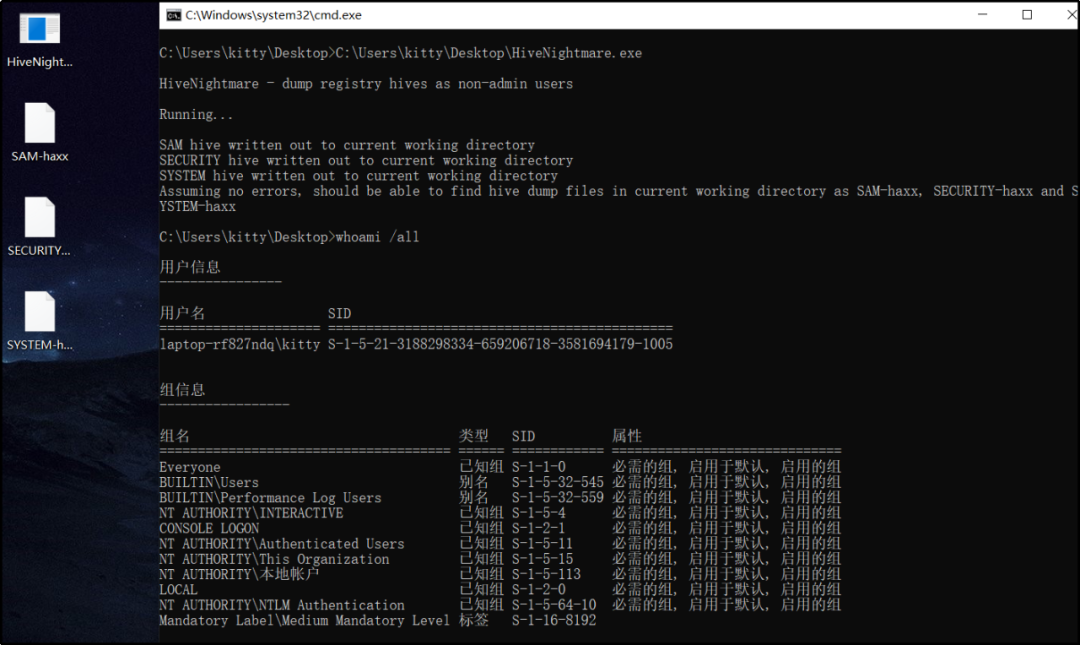Click the SID value 'S-1-5-15'
Viewport: 1080px width, 645px height.
(543, 559)
